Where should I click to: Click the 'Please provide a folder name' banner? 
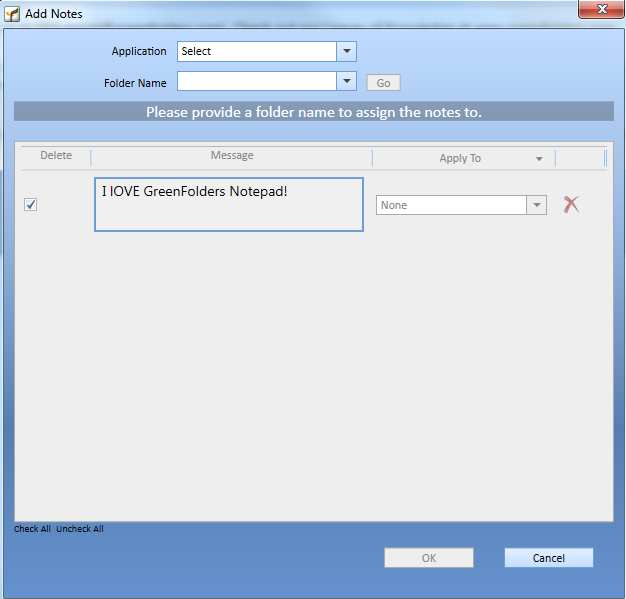tap(314, 112)
